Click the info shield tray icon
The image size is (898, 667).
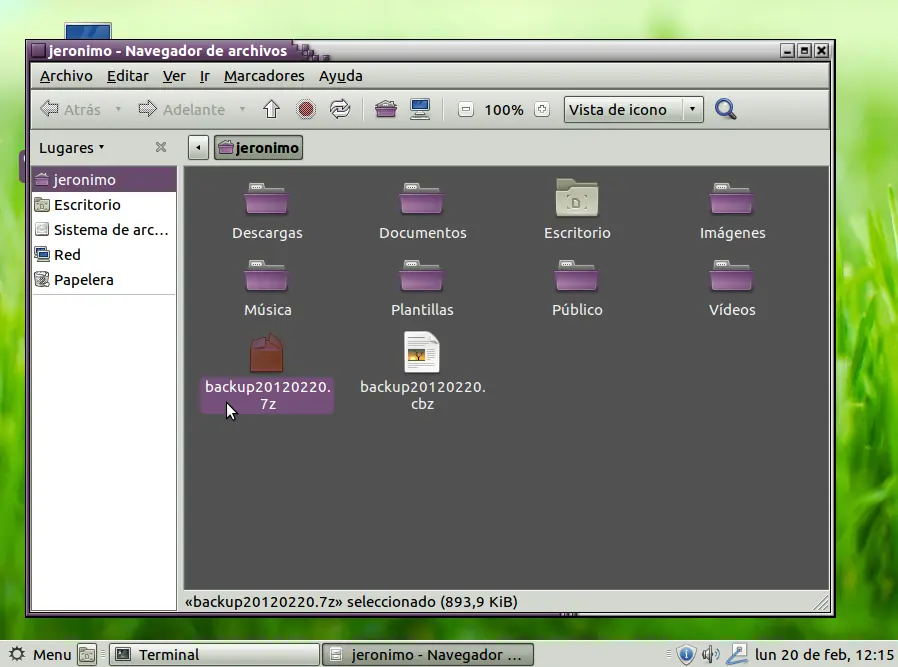686,654
